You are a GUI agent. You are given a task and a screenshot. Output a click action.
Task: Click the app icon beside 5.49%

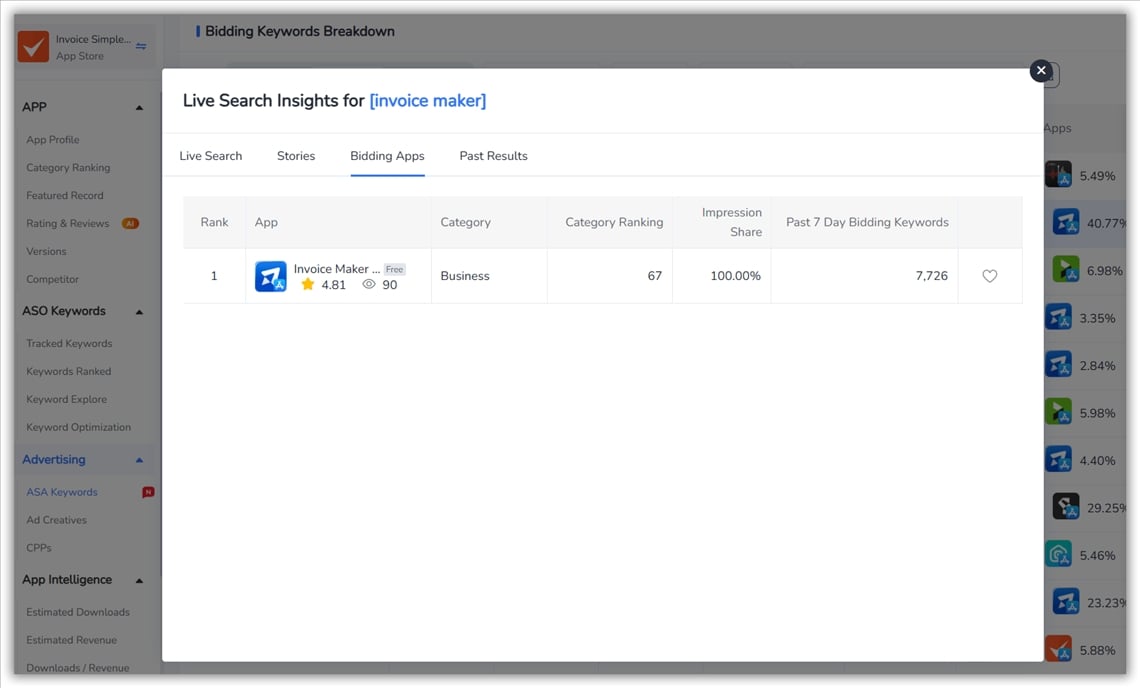1058,175
